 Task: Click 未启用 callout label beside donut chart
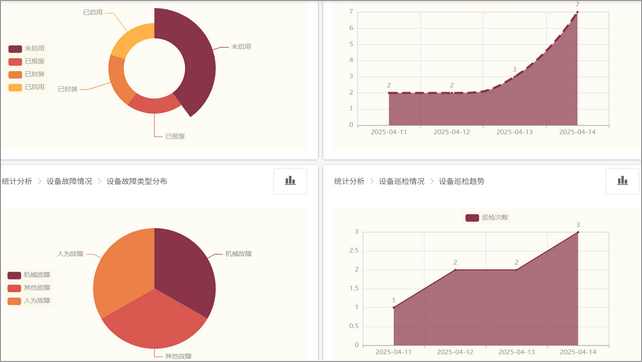[x=241, y=47]
